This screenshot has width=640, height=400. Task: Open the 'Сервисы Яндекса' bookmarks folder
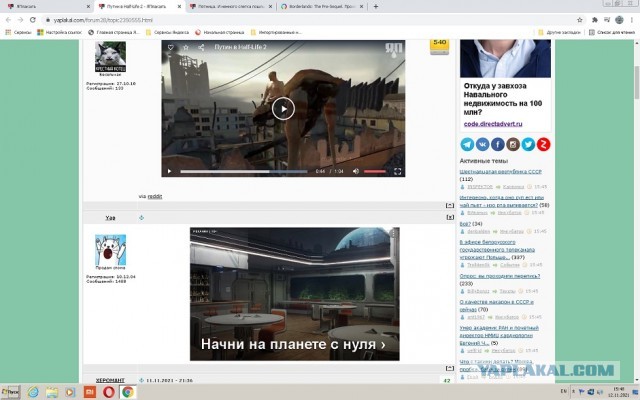(x=167, y=32)
